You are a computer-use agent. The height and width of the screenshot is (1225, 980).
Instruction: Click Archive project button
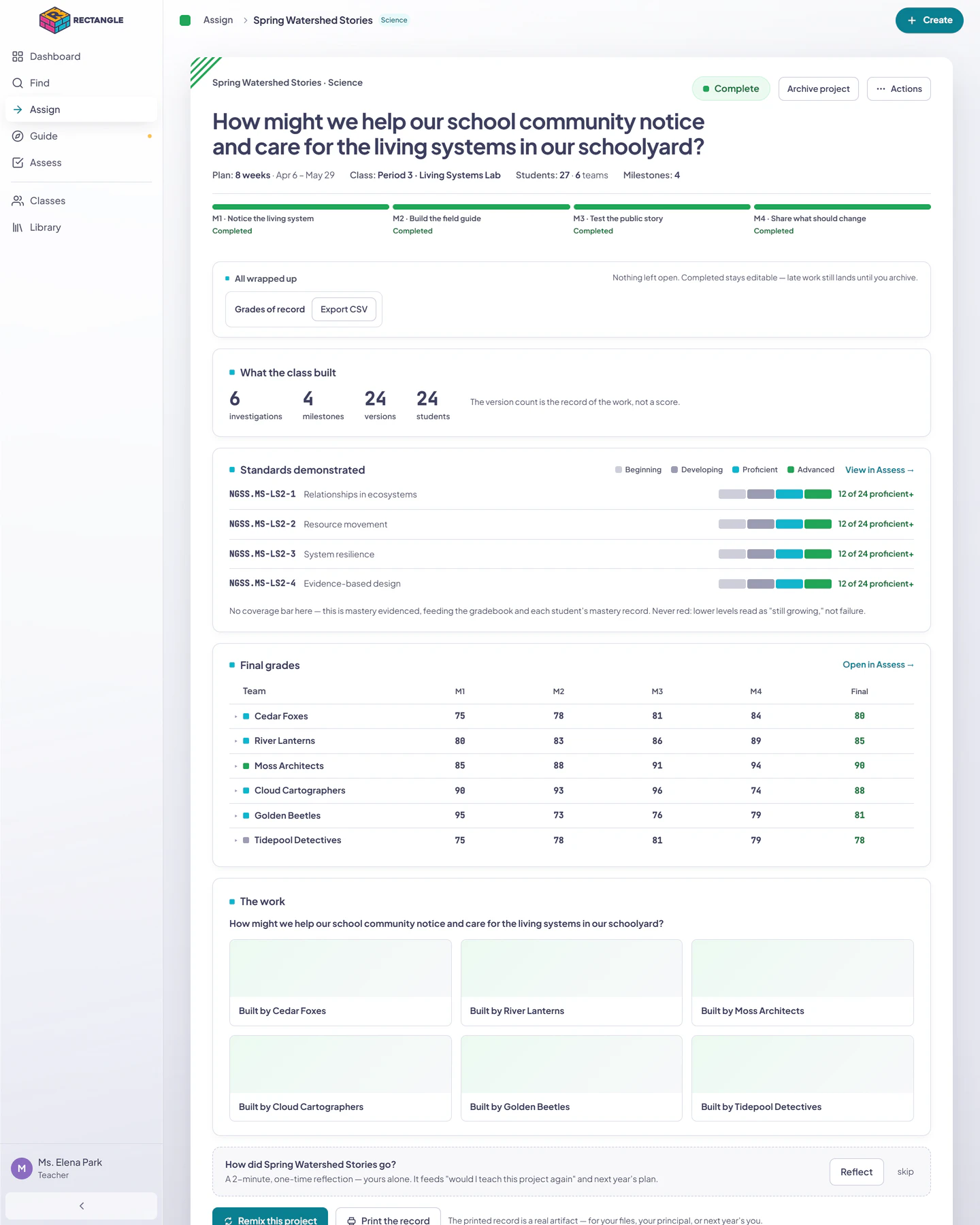pyautogui.click(x=818, y=88)
